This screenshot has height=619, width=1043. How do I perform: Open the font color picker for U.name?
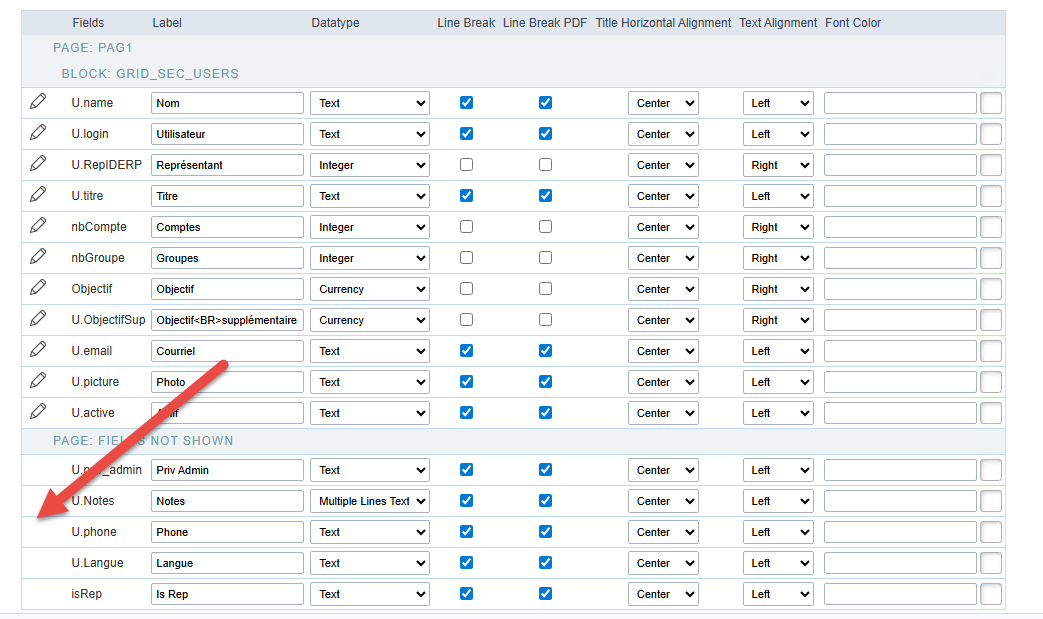pos(990,103)
